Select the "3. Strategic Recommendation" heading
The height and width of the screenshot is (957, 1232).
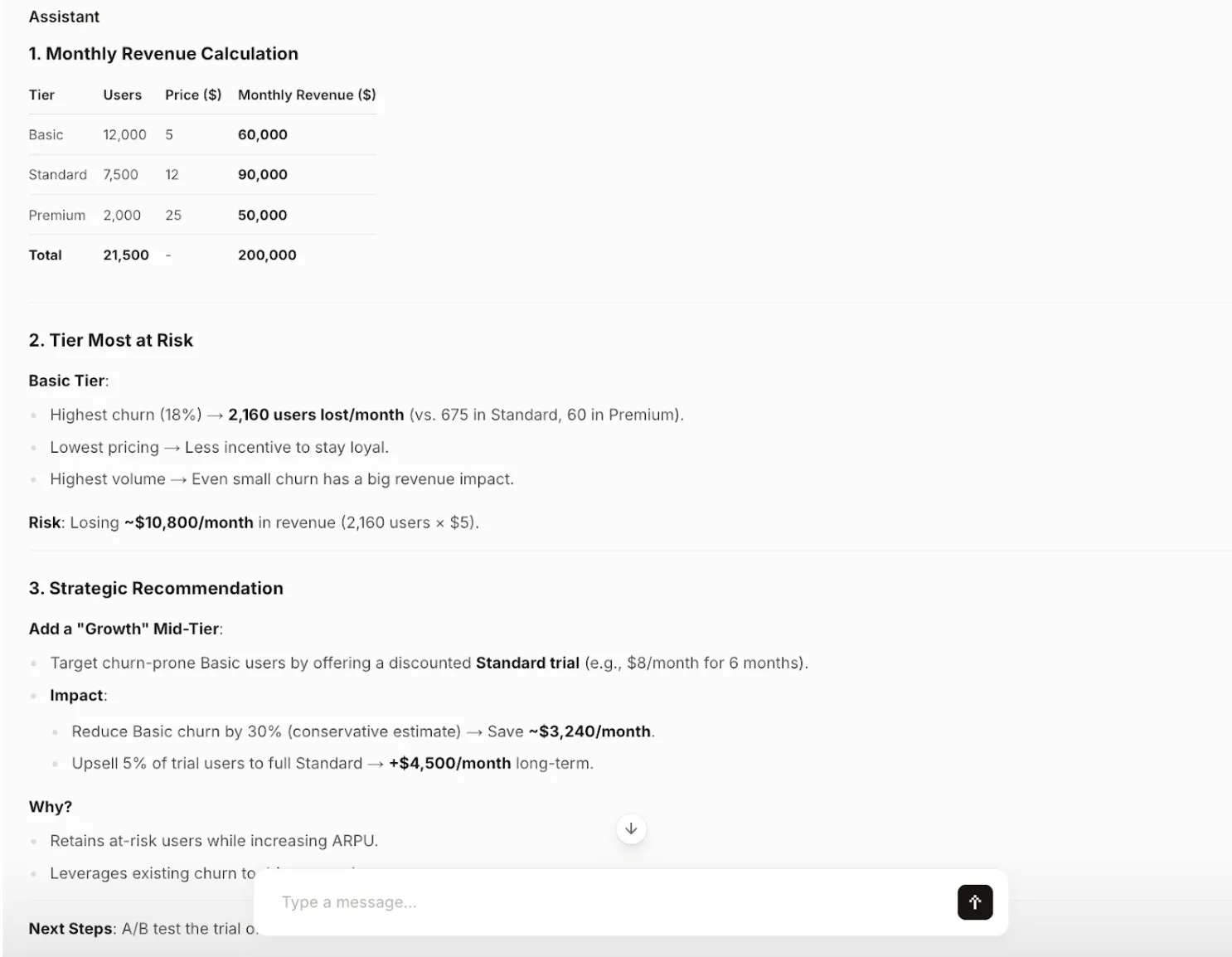(x=156, y=588)
